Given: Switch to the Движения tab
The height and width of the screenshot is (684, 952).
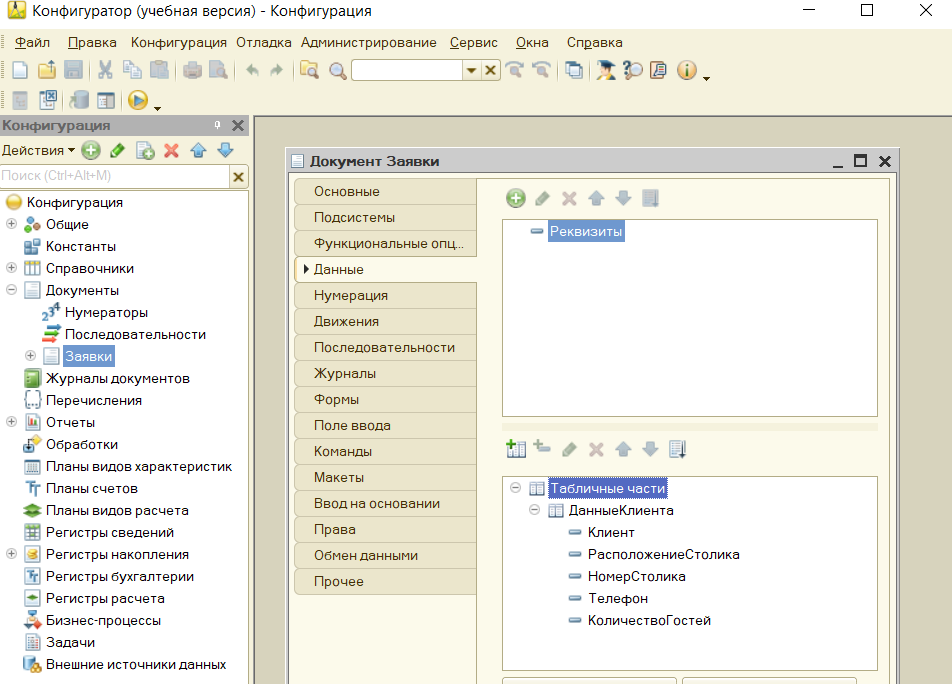Looking at the screenshot, I should pos(346,321).
